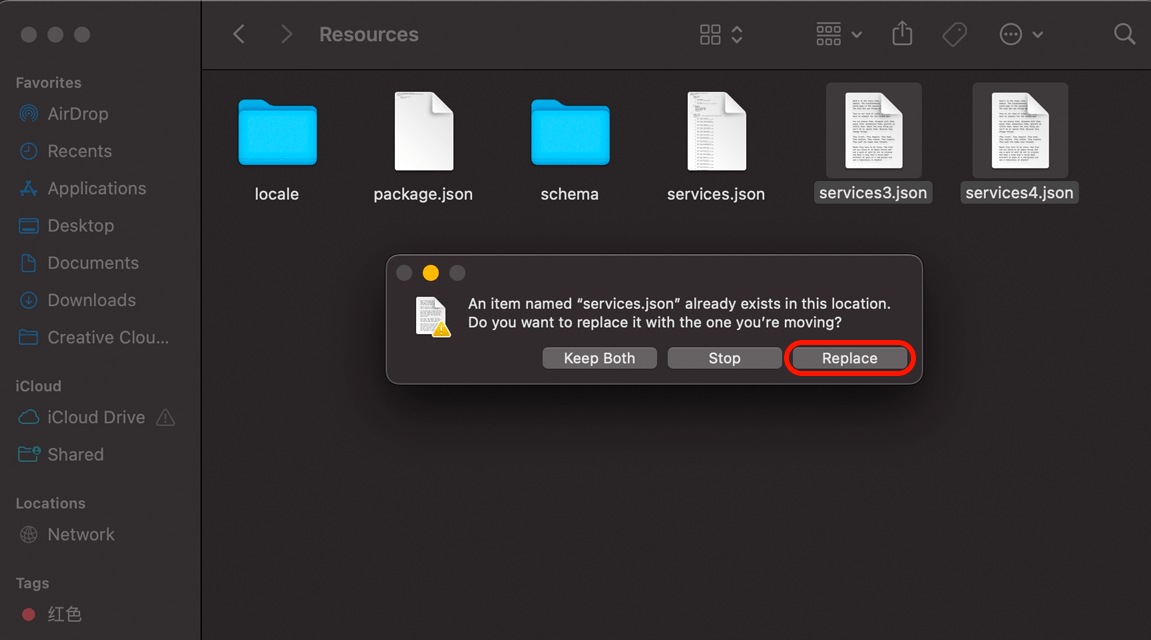The height and width of the screenshot is (640, 1151).
Task: Expand the More actions dropdown chevron
Action: pos(1038,34)
